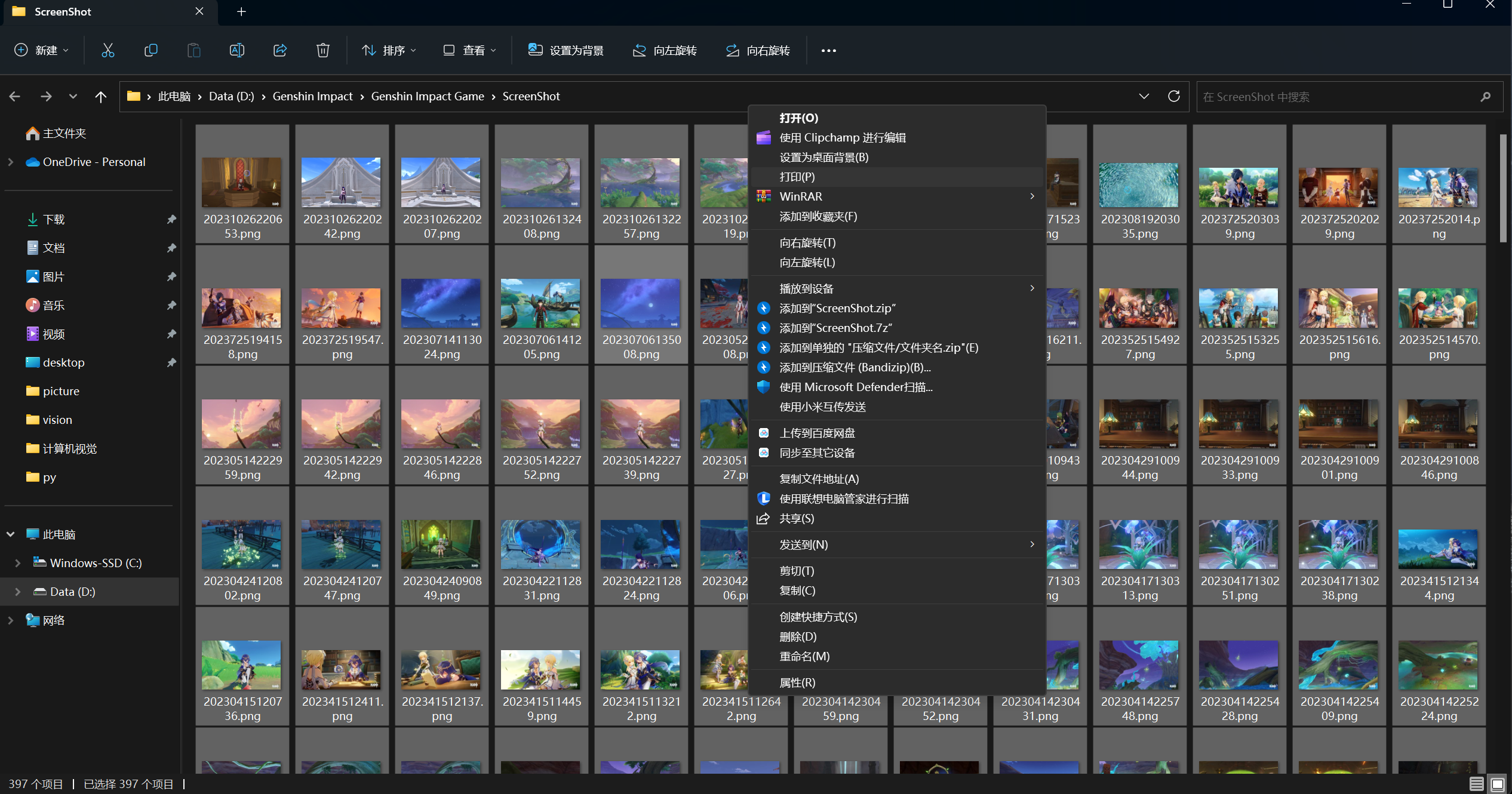Close the ScreenShot tab
The image size is (1512, 794).
(x=199, y=11)
